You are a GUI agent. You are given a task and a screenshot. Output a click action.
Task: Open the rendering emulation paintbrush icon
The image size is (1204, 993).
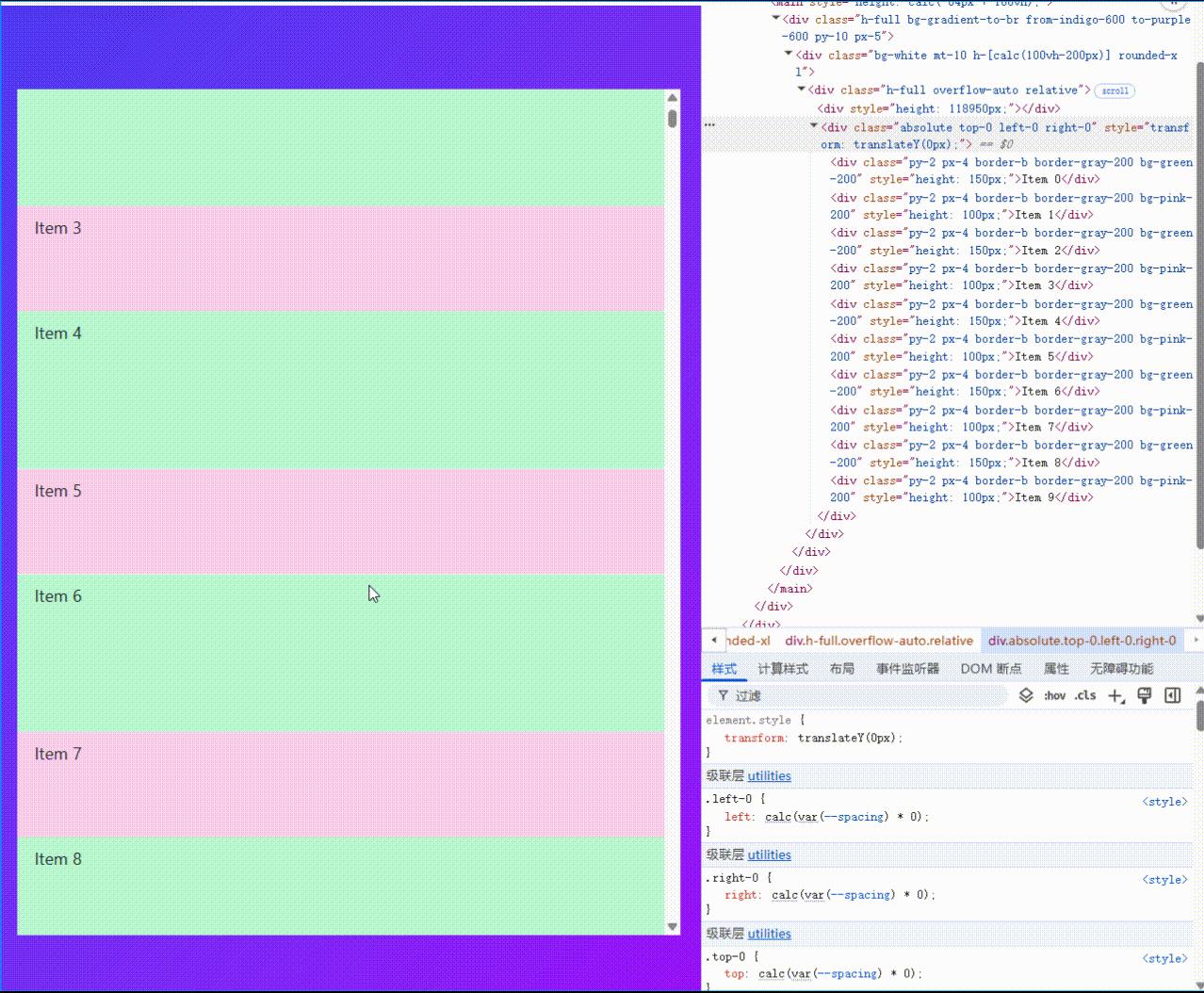pos(1145,695)
